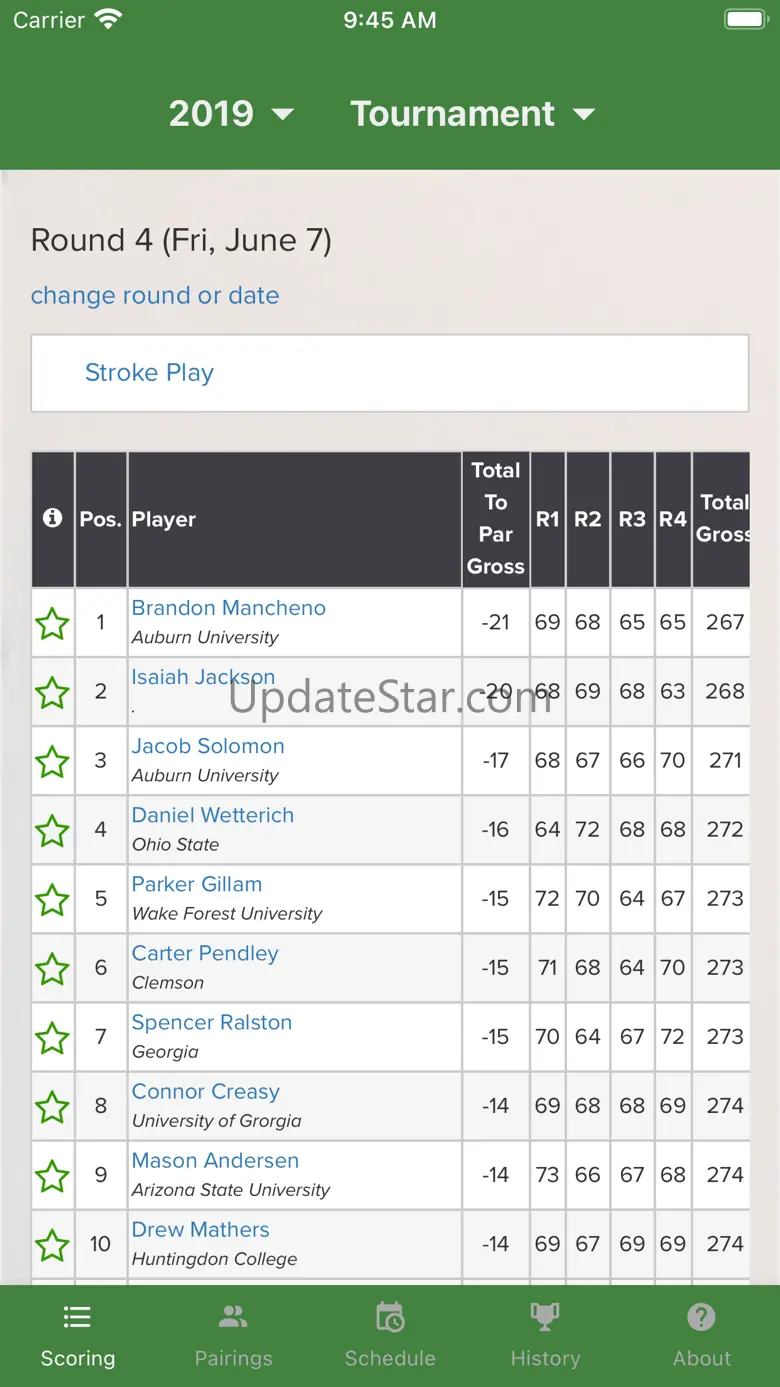The height and width of the screenshot is (1387, 780).
Task: Open the 2019 year dropdown
Action: pyautogui.click(x=231, y=114)
